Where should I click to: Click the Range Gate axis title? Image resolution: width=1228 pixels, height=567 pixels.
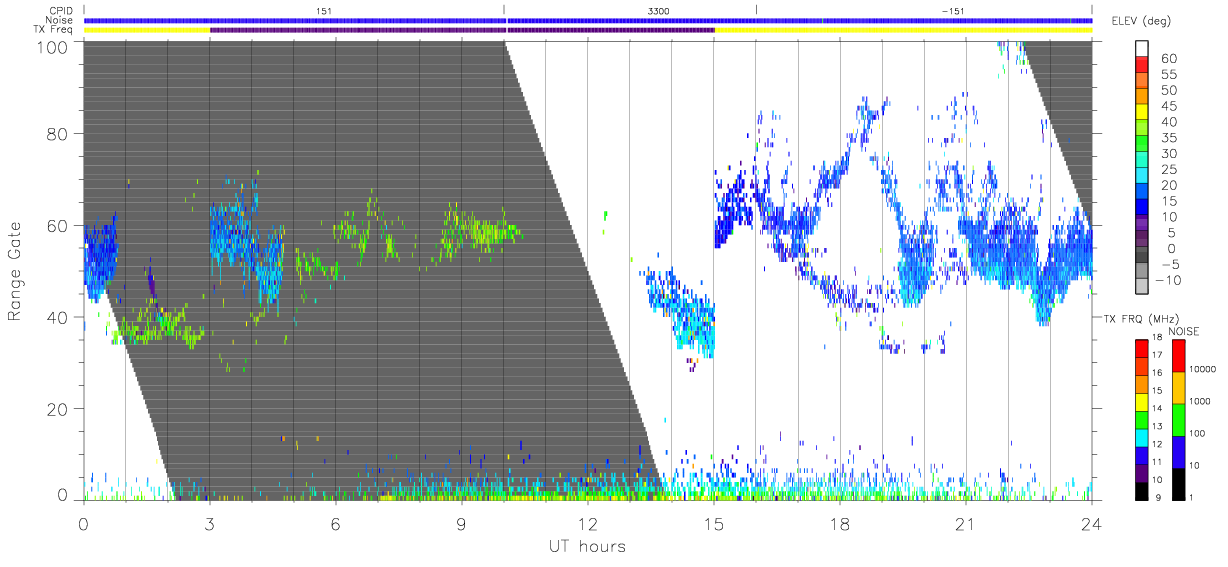coord(15,271)
